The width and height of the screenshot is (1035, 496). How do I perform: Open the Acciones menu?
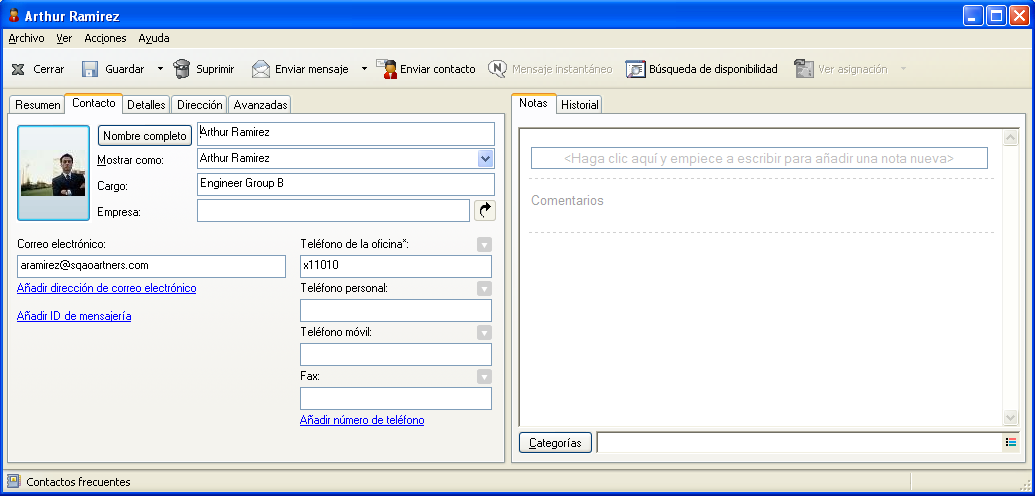105,38
